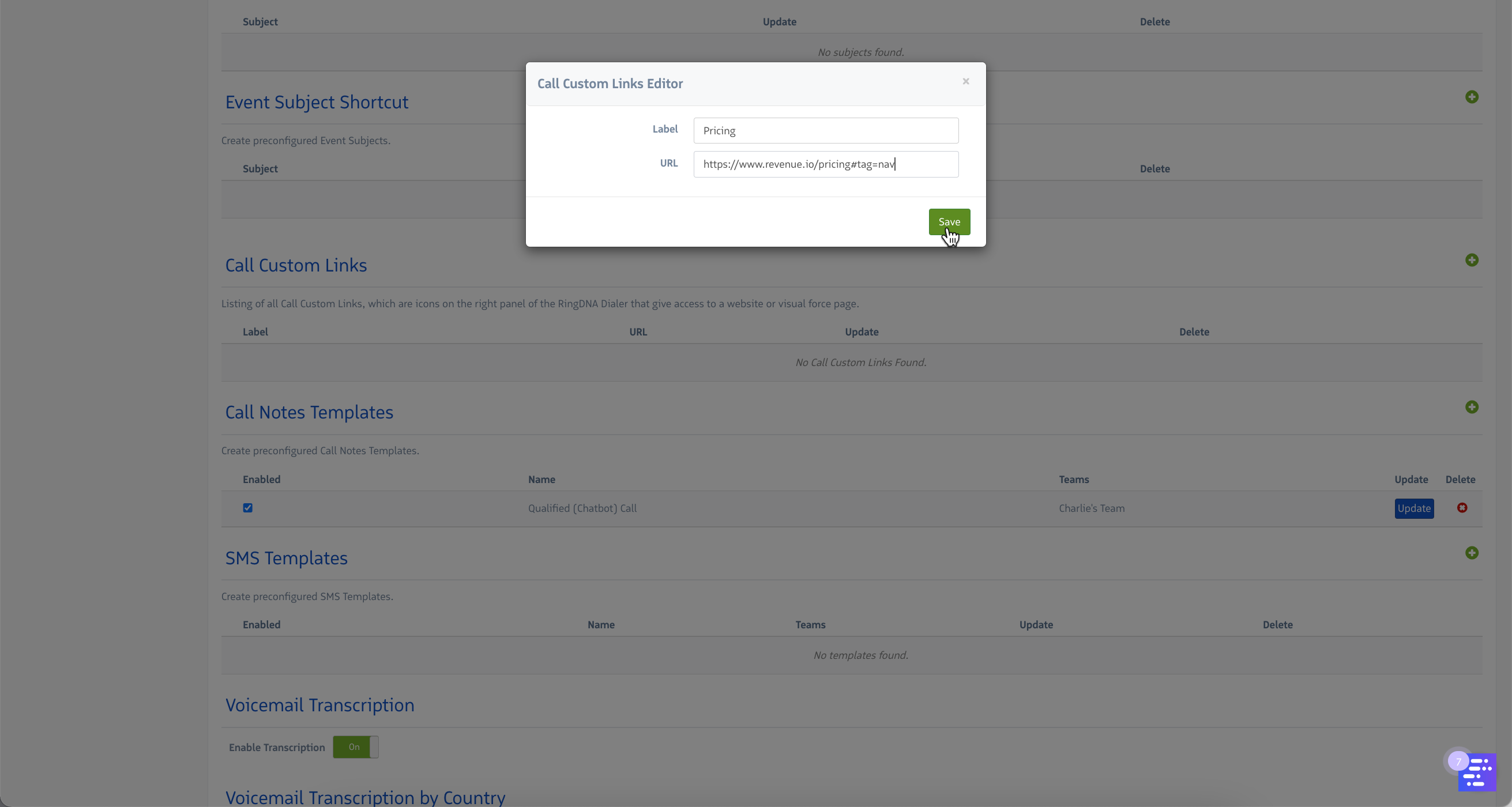Image resolution: width=1512 pixels, height=807 pixels.
Task: Click Save in Call Custom Links Editor
Action: (x=949, y=222)
